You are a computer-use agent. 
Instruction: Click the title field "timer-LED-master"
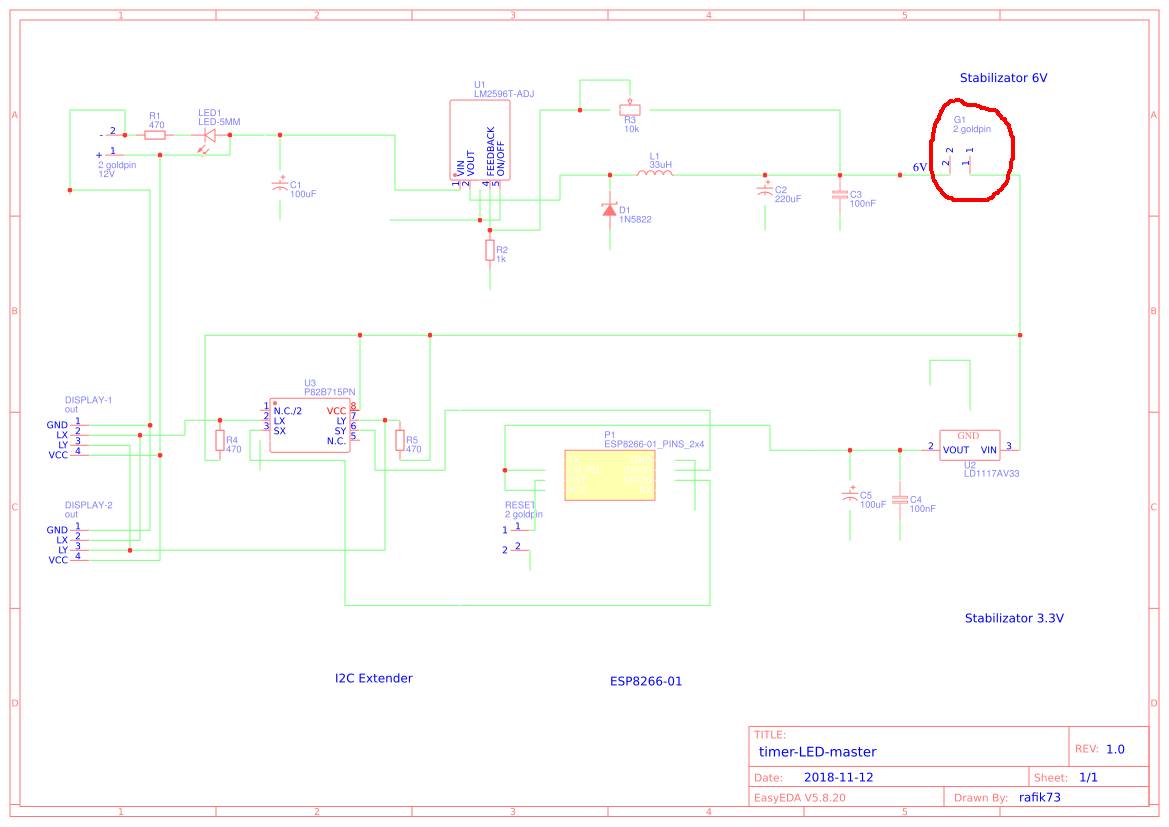coord(817,752)
